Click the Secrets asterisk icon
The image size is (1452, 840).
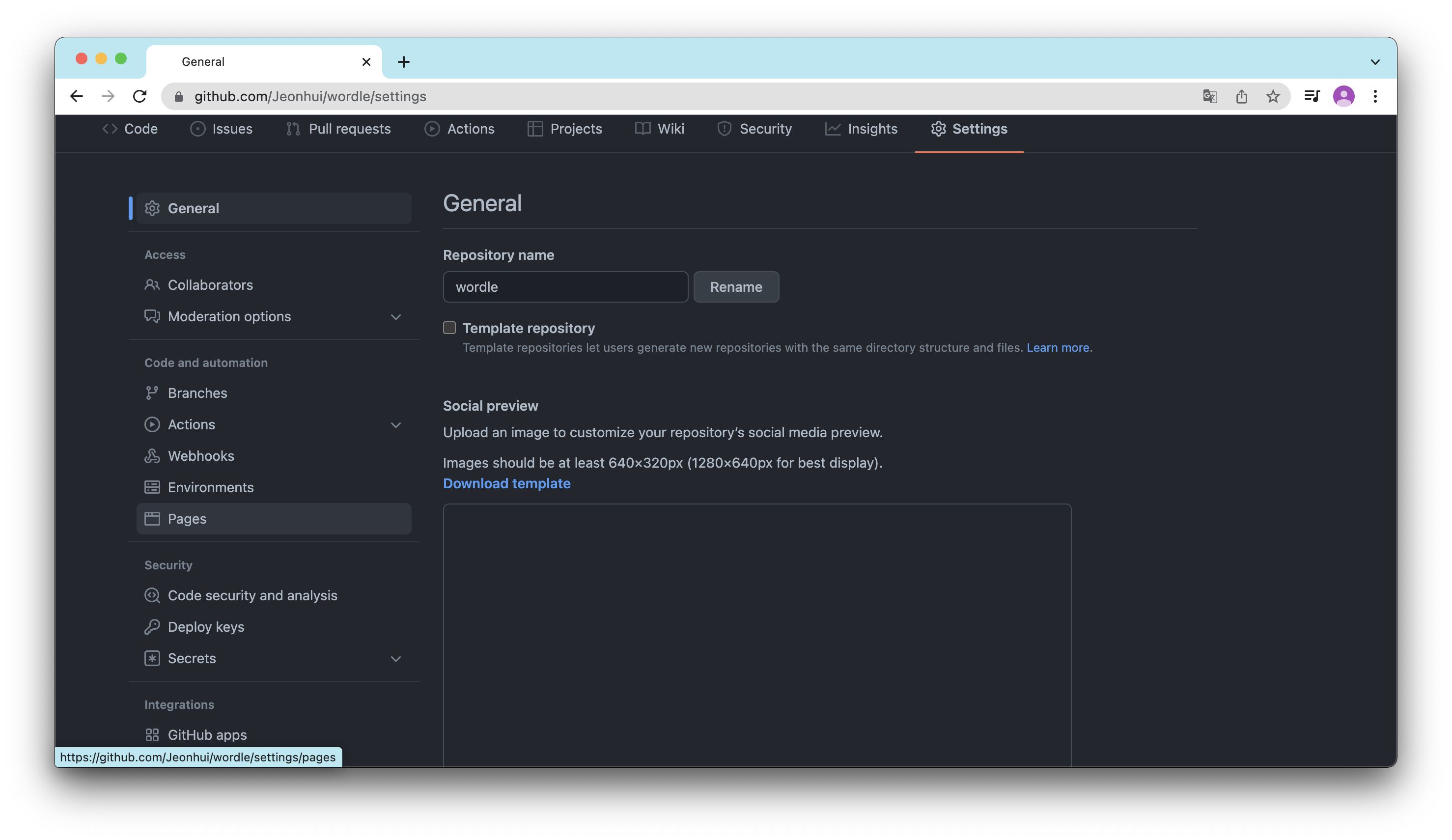[x=152, y=658]
